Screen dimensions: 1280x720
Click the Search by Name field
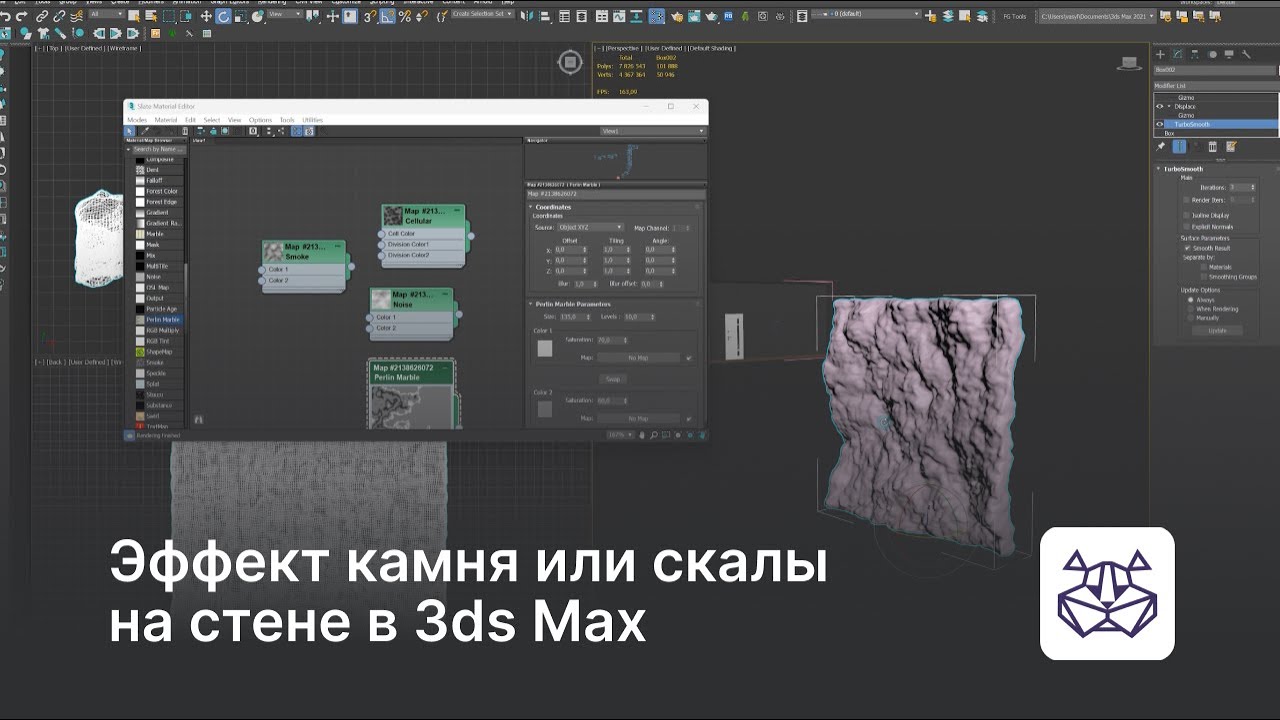pos(158,149)
